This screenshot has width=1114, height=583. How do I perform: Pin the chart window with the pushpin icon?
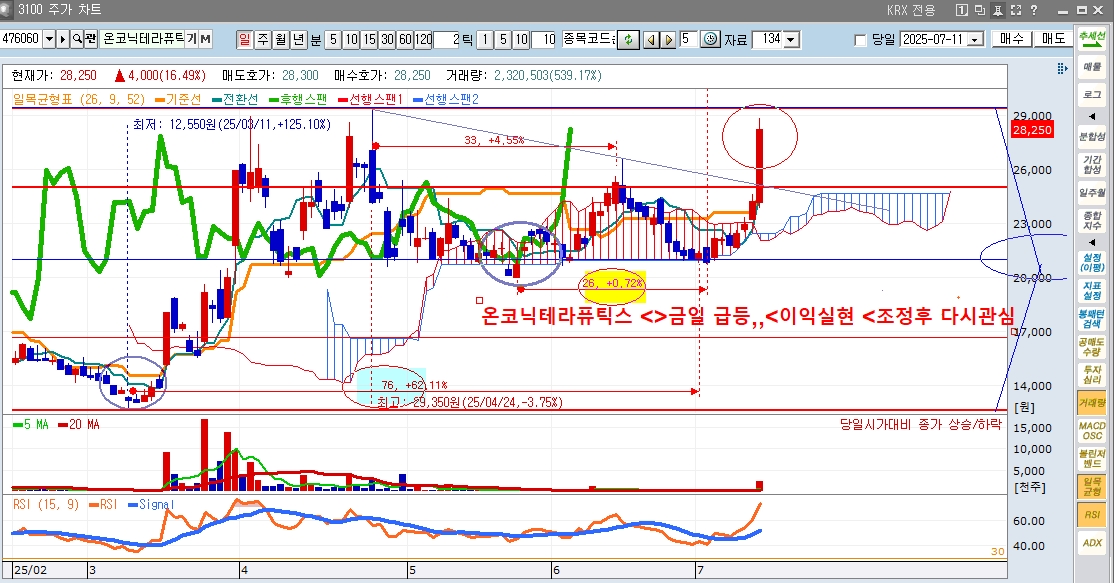tap(997, 12)
